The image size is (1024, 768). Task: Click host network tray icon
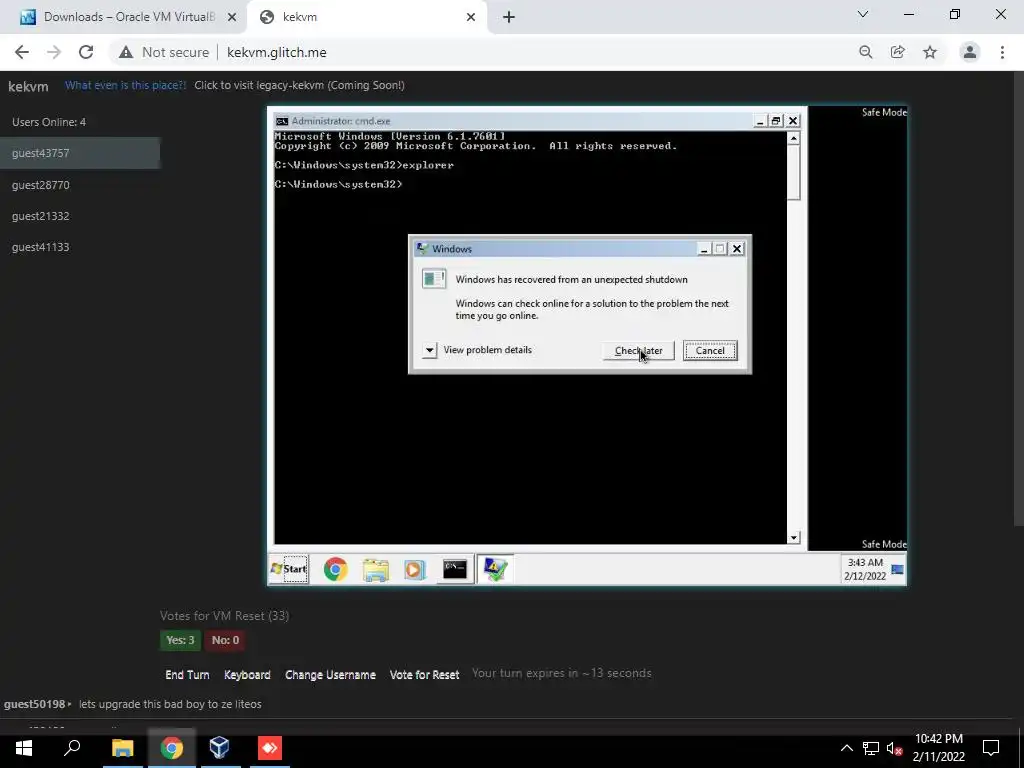(871, 748)
